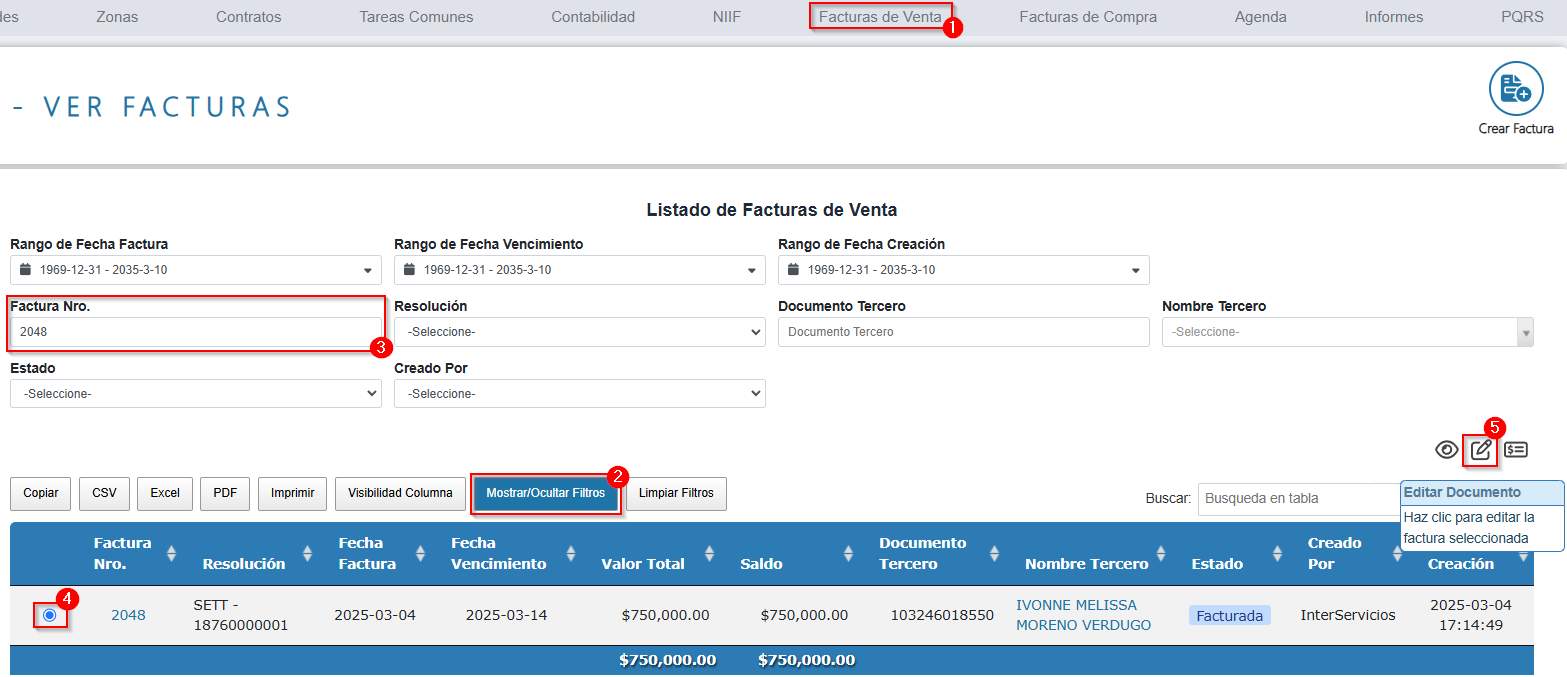
Task: Sort table by Estado column arrows
Action: [1277, 553]
